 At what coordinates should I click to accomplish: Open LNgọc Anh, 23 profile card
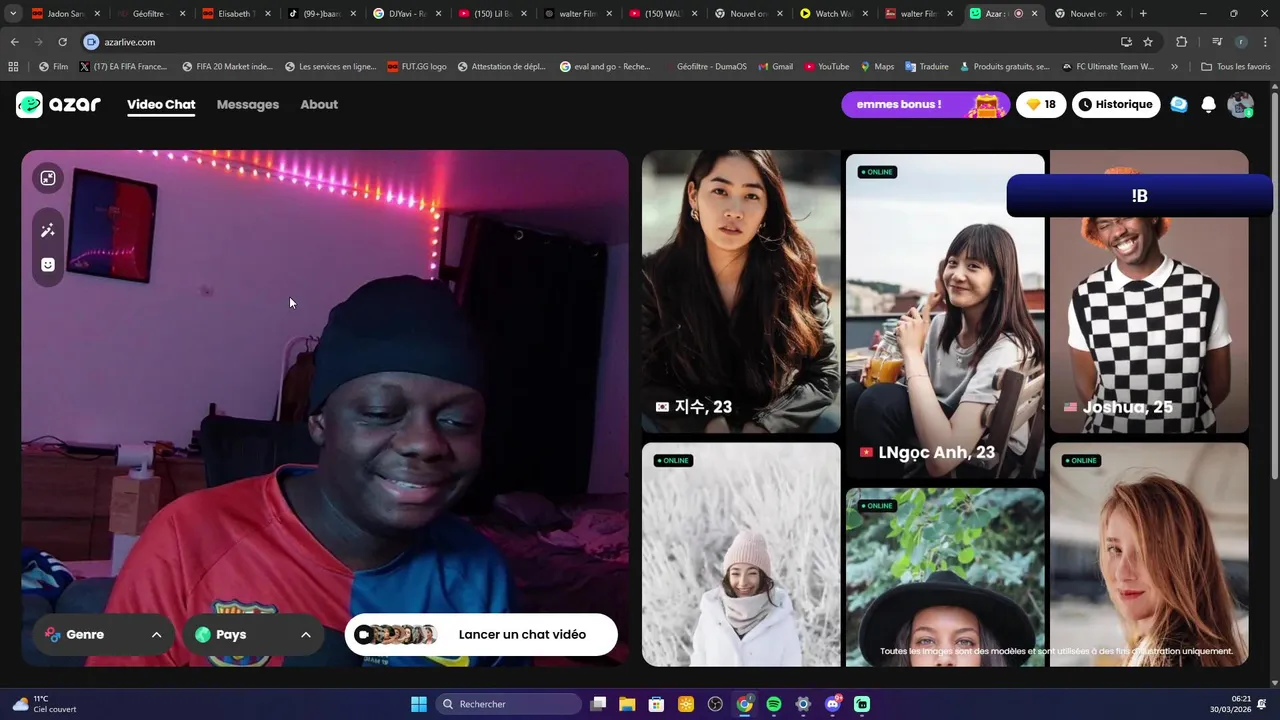point(945,316)
